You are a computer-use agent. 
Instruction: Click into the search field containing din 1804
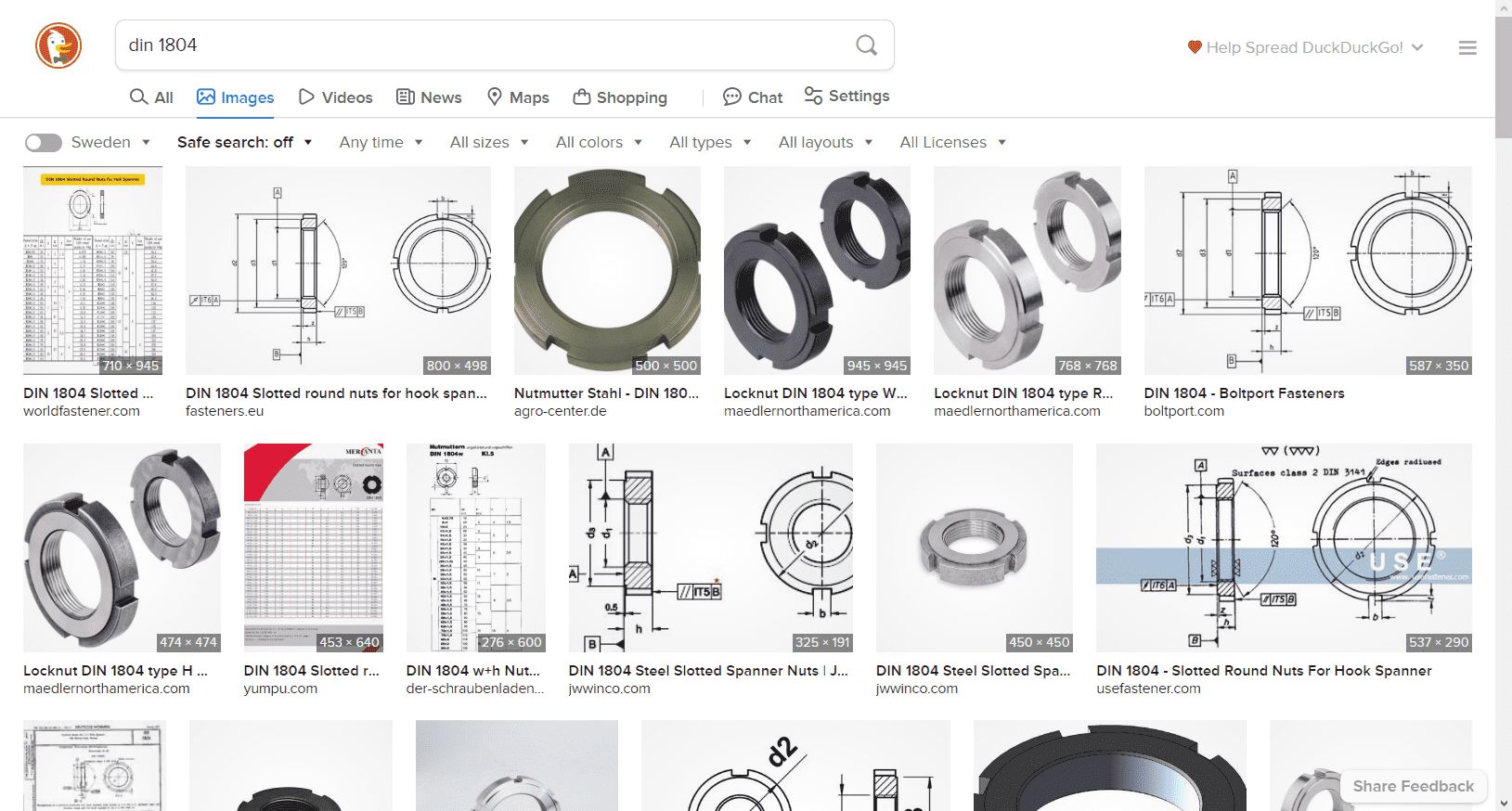coord(483,45)
